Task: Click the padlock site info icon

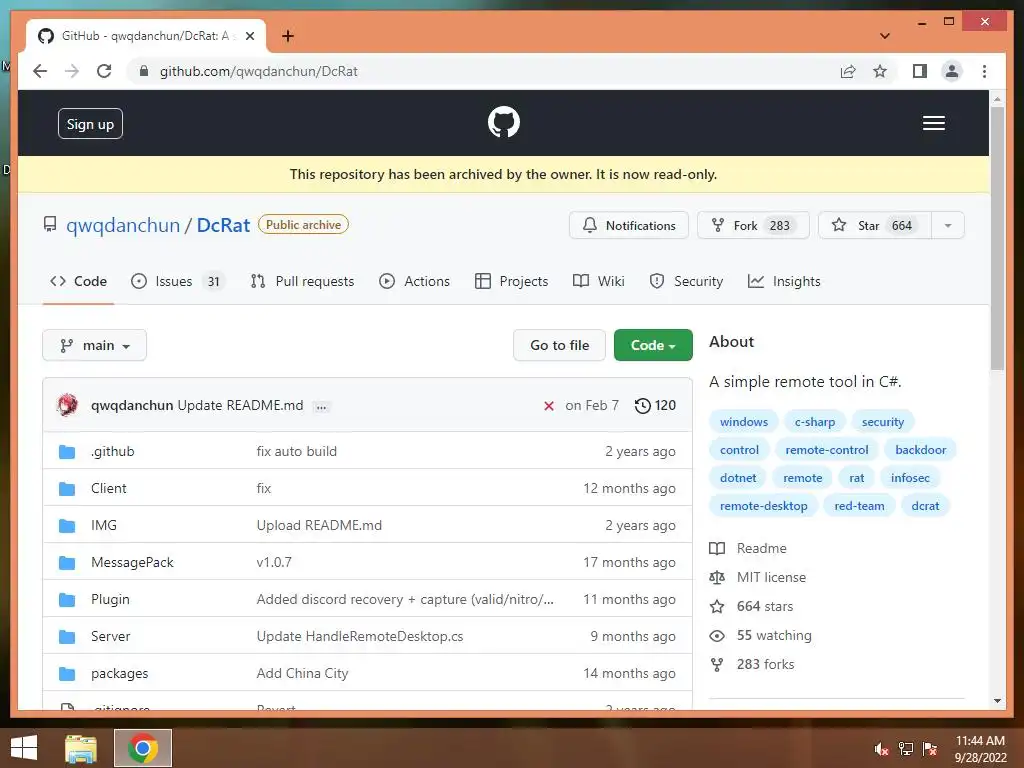Action: tap(144, 71)
